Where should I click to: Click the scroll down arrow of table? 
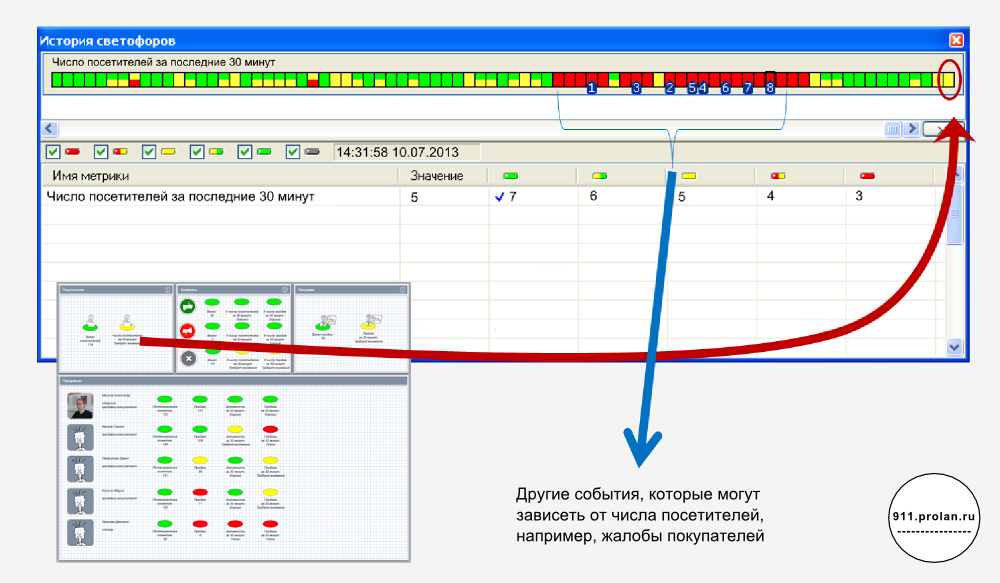953,347
